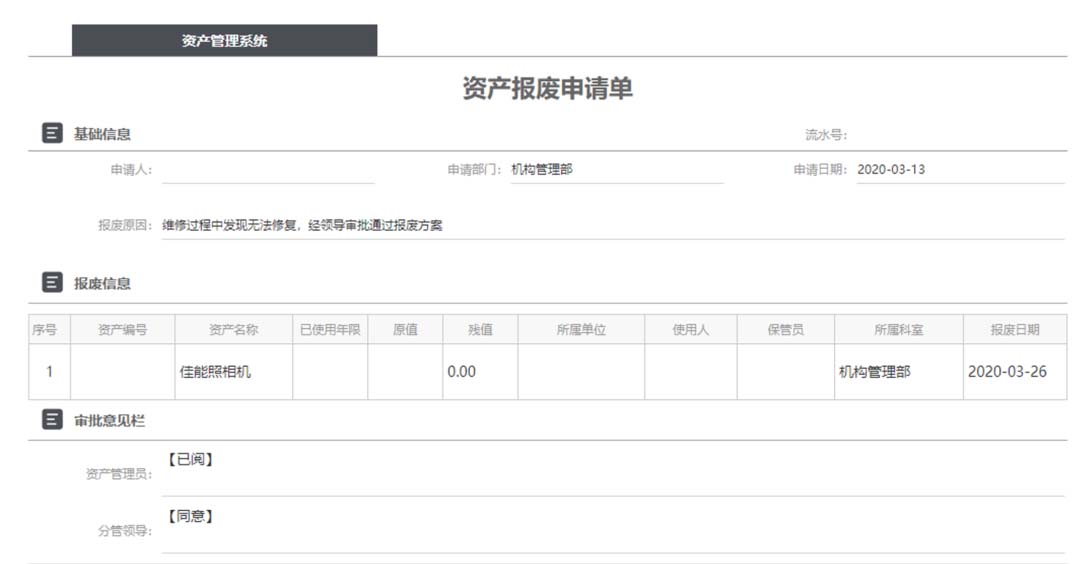Click the 报废信息 section heading

click(x=103, y=284)
